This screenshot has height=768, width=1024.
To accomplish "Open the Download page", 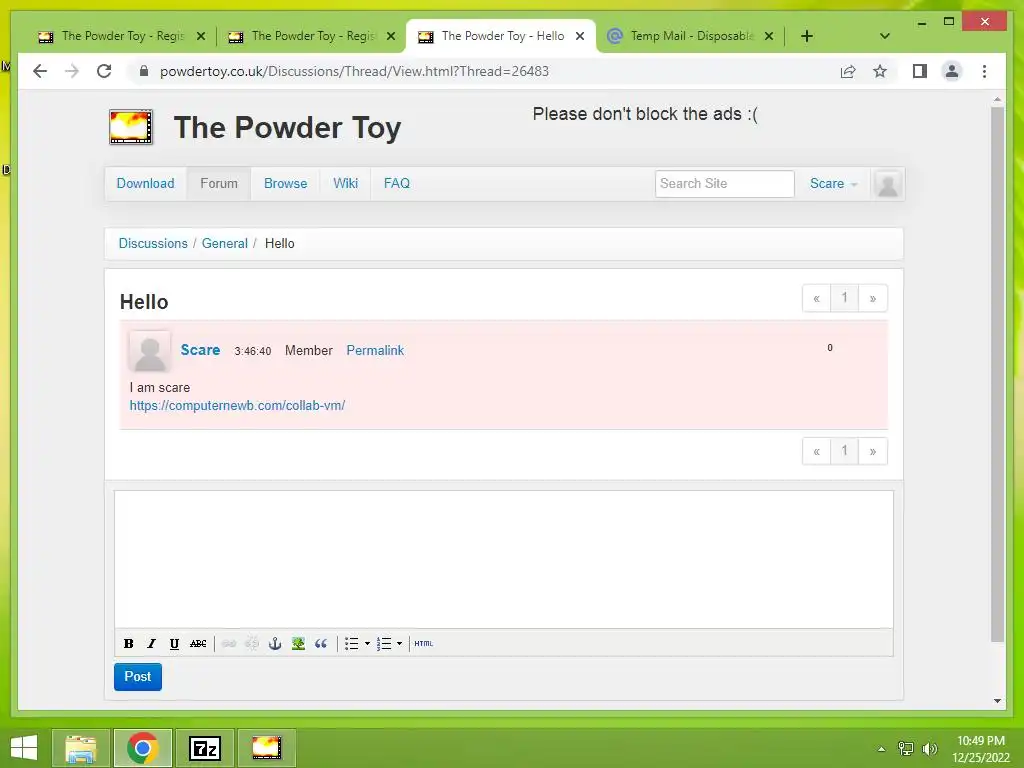I will tap(146, 184).
